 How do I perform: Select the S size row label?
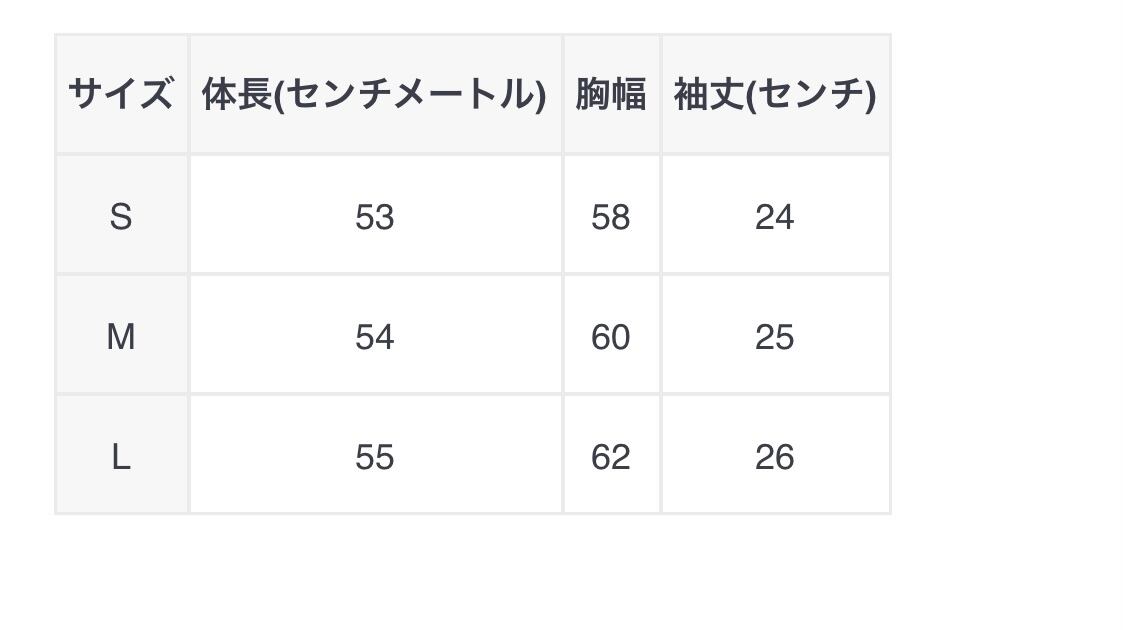pos(121,216)
